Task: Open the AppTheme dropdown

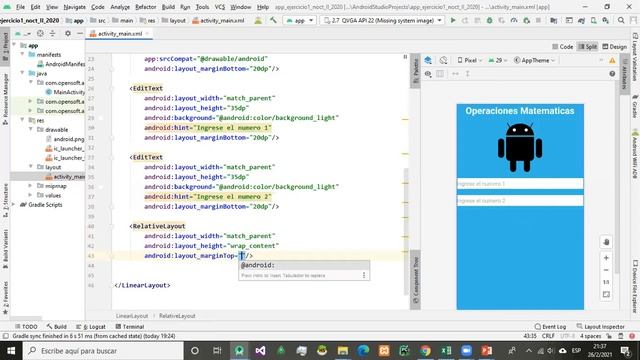Action: pos(534,60)
